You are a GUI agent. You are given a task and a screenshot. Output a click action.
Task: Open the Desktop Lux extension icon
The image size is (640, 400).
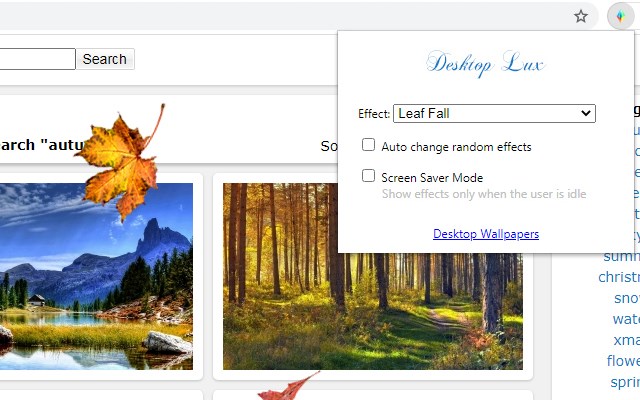pyautogui.click(x=620, y=16)
